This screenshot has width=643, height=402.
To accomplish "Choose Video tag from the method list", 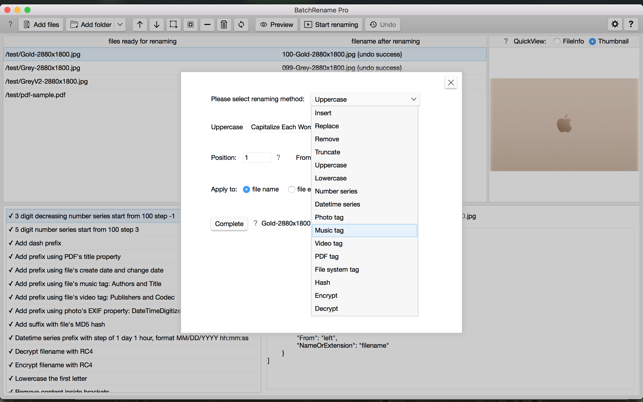I will click(x=365, y=244).
